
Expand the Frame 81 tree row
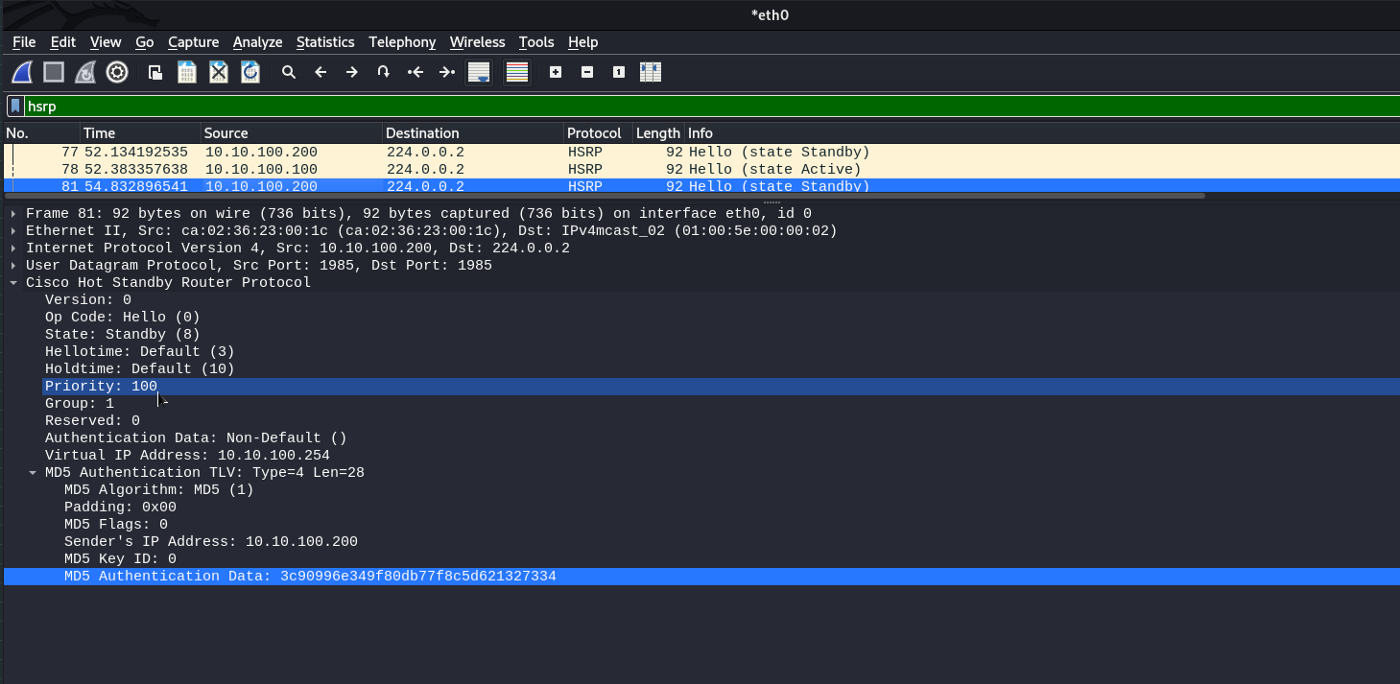click(x=13, y=214)
